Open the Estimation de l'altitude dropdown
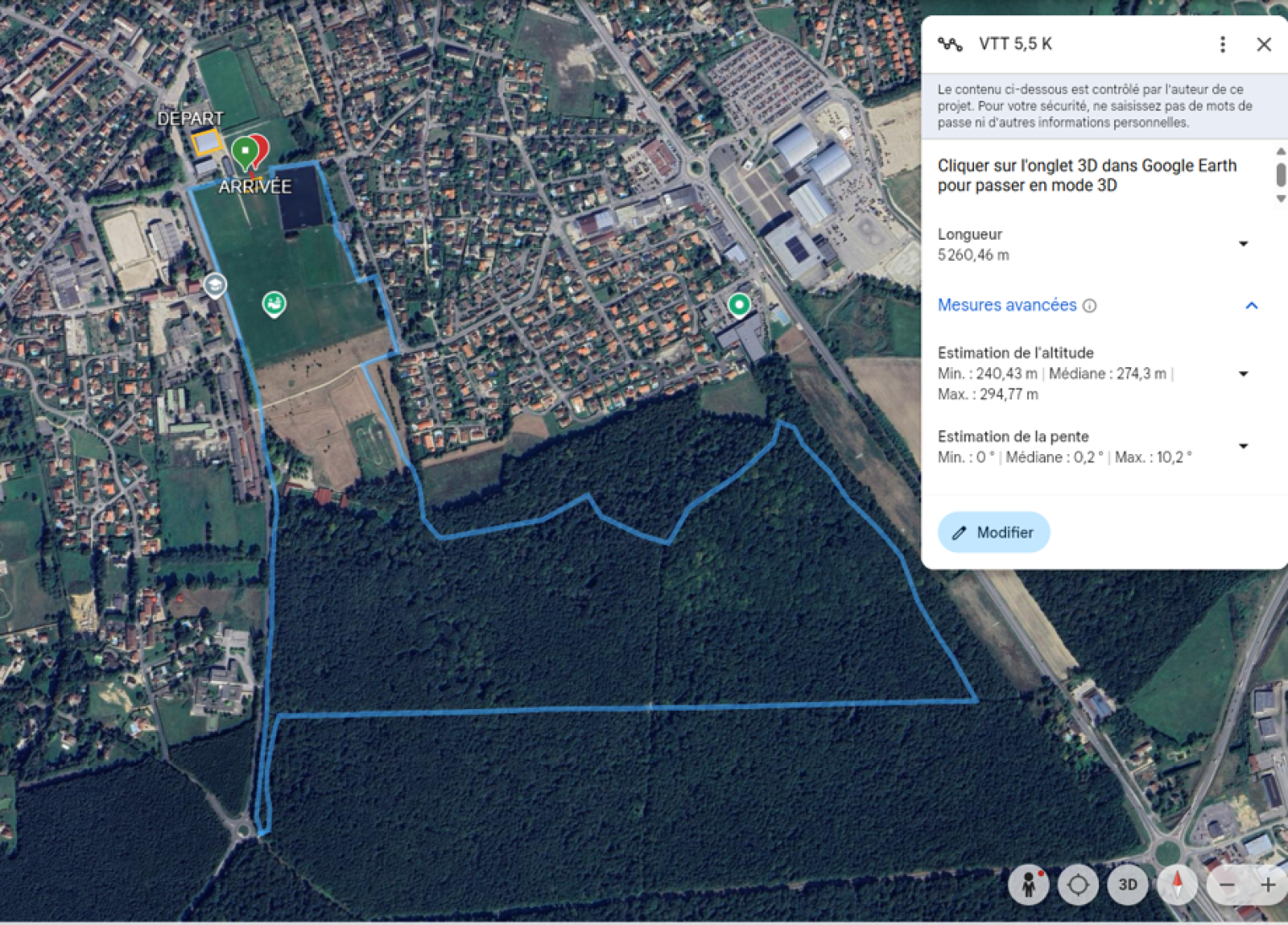The height and width of the screenshot is (925, 1288). coord(1243,374)
